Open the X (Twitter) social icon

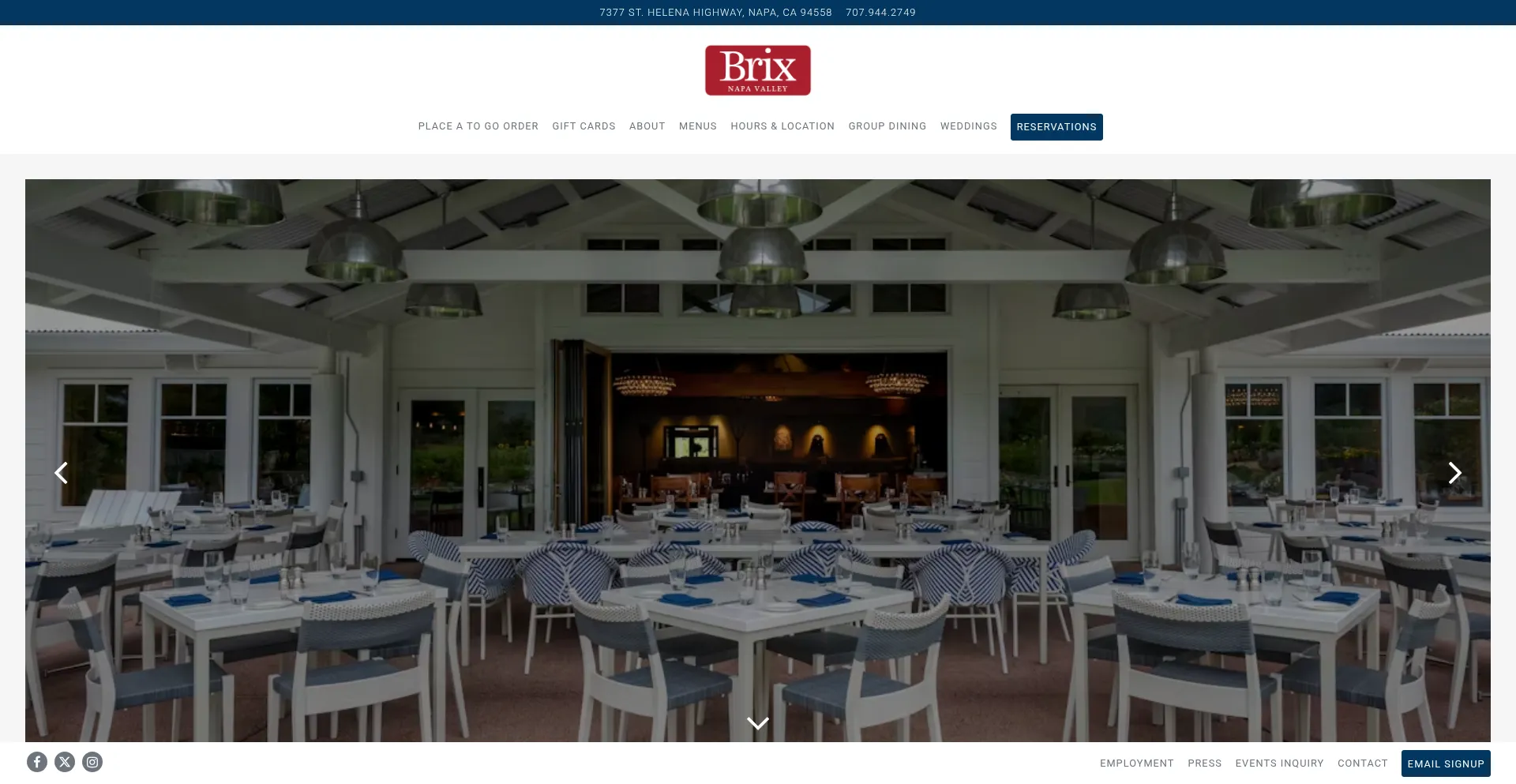click(x=65, y=762)
